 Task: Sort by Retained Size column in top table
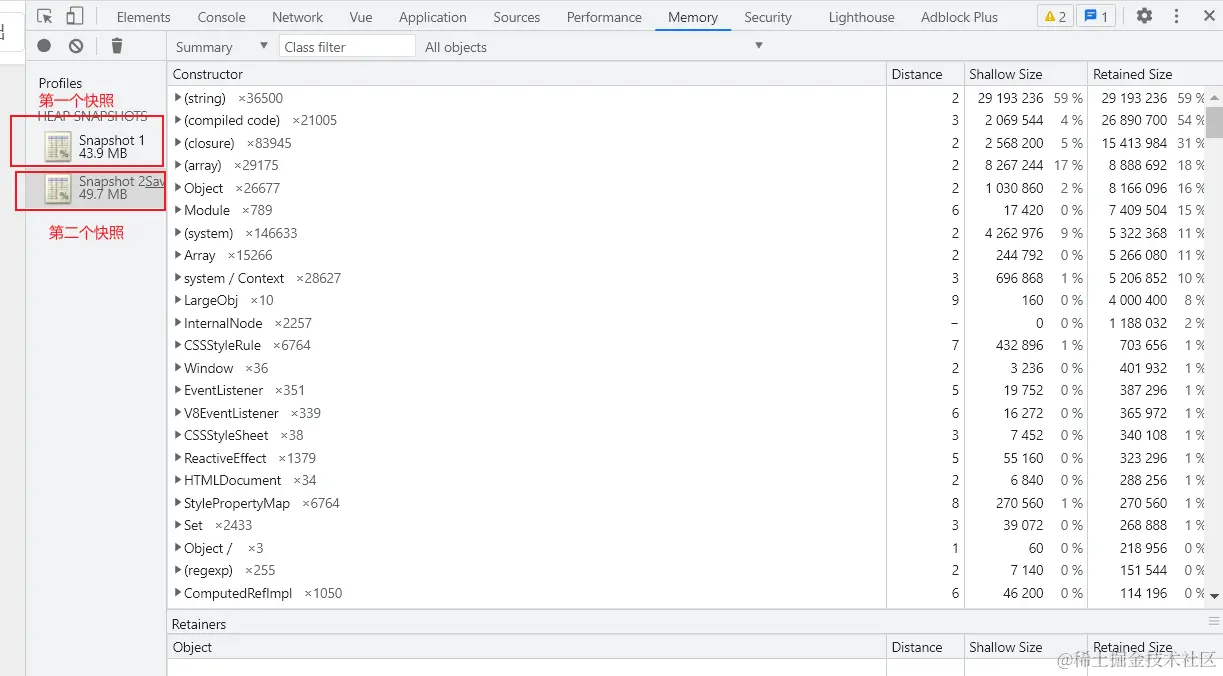pyautogui.click(x=1147, y=74)
